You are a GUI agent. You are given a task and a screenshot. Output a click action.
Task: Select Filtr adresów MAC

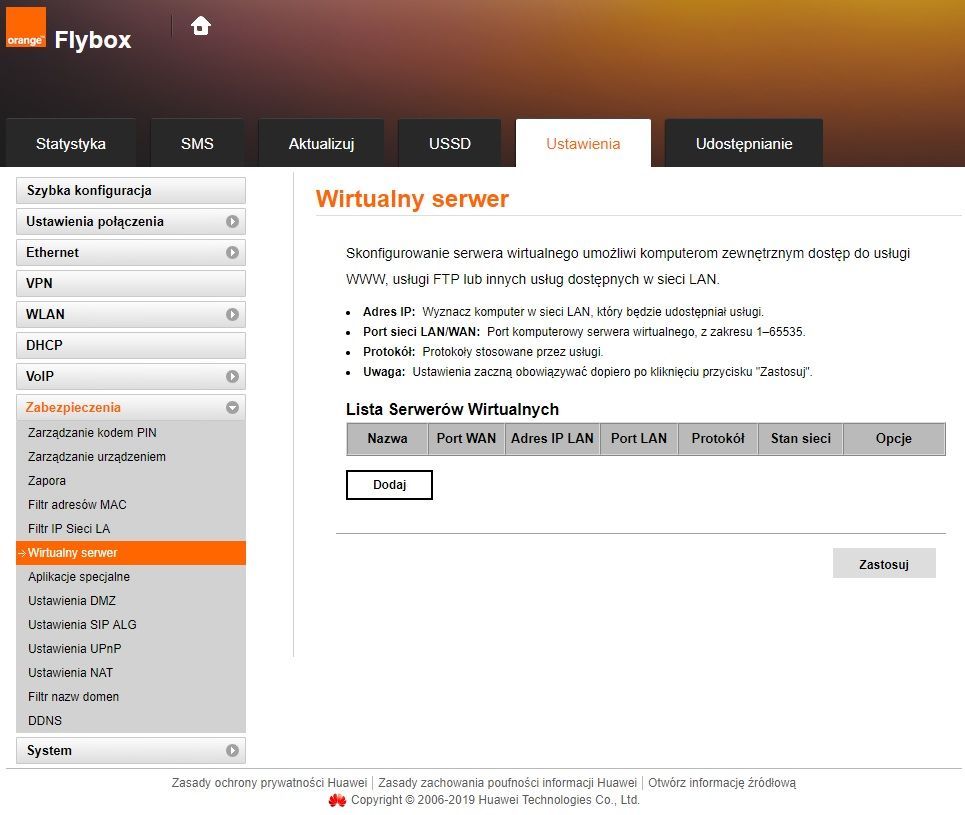click(x=77, y=505)
